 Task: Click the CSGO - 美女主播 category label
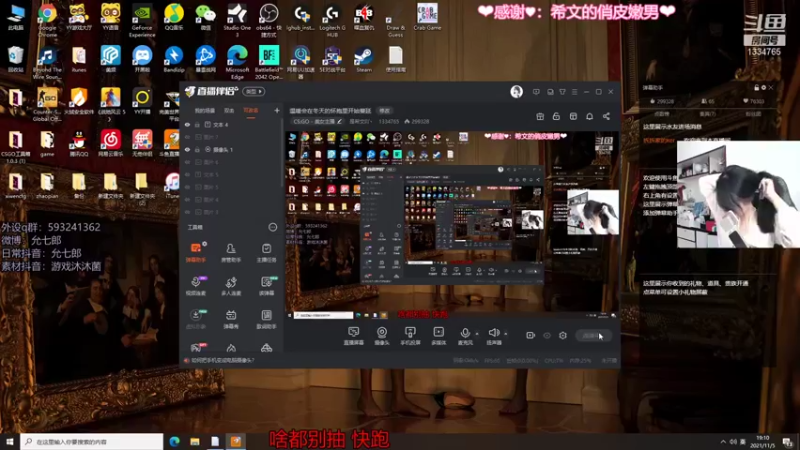pos(314,121)
